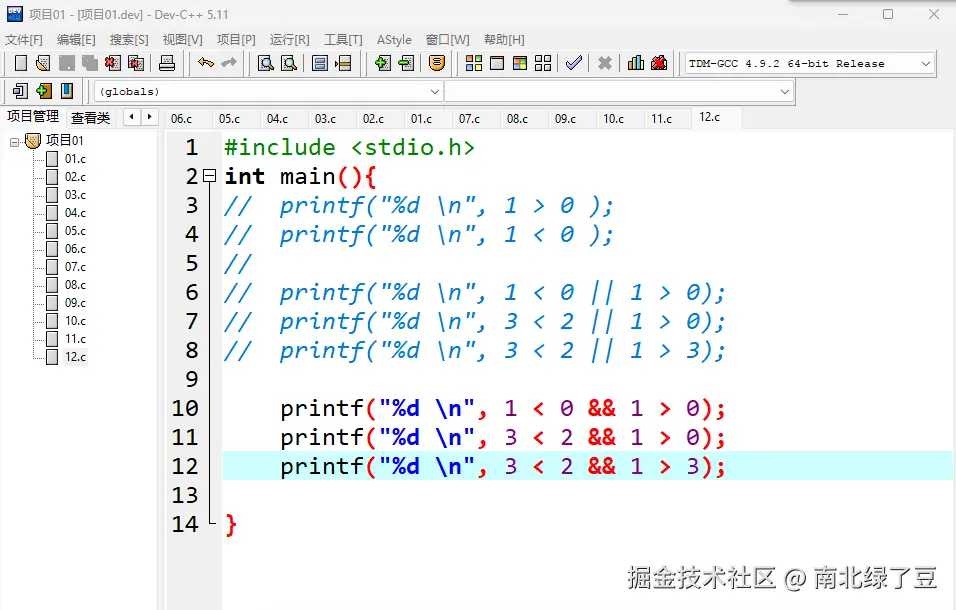Open the 帮助[H] menu
Image resolution: width=956 pixels, height=610 pixels.
504,40
